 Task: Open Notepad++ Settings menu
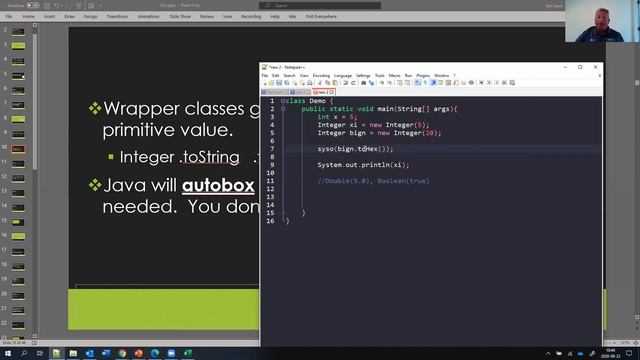tap(363, 76)
